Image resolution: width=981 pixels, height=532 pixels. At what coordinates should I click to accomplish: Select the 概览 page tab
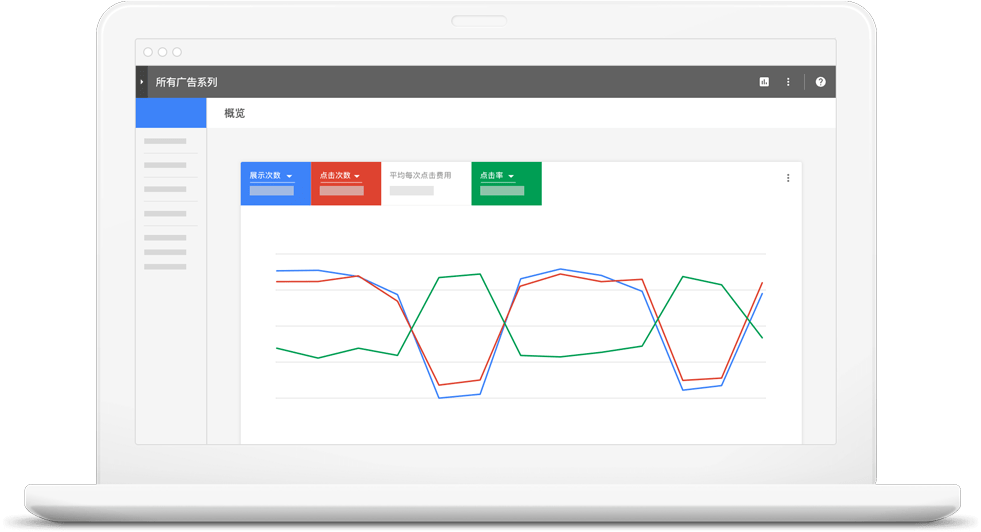(x=235, y=113)
